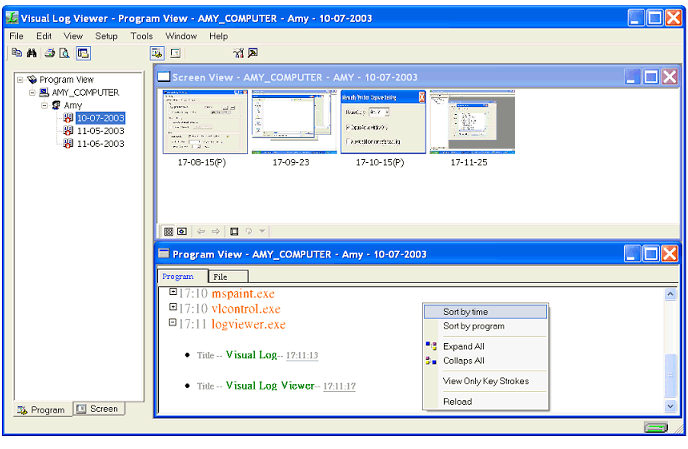
Task: Open print preview from the toolbar
Action: coord(65,53)
